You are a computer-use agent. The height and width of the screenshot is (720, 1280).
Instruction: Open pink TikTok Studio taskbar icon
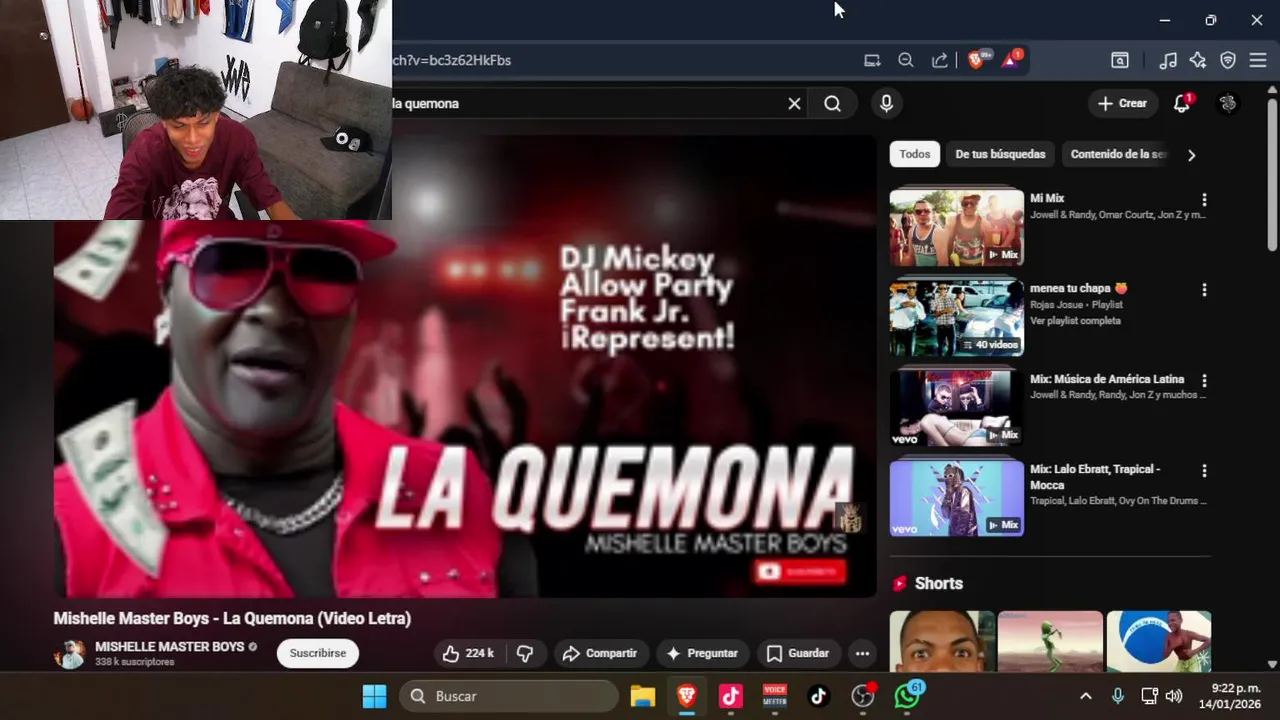point(731,696)
